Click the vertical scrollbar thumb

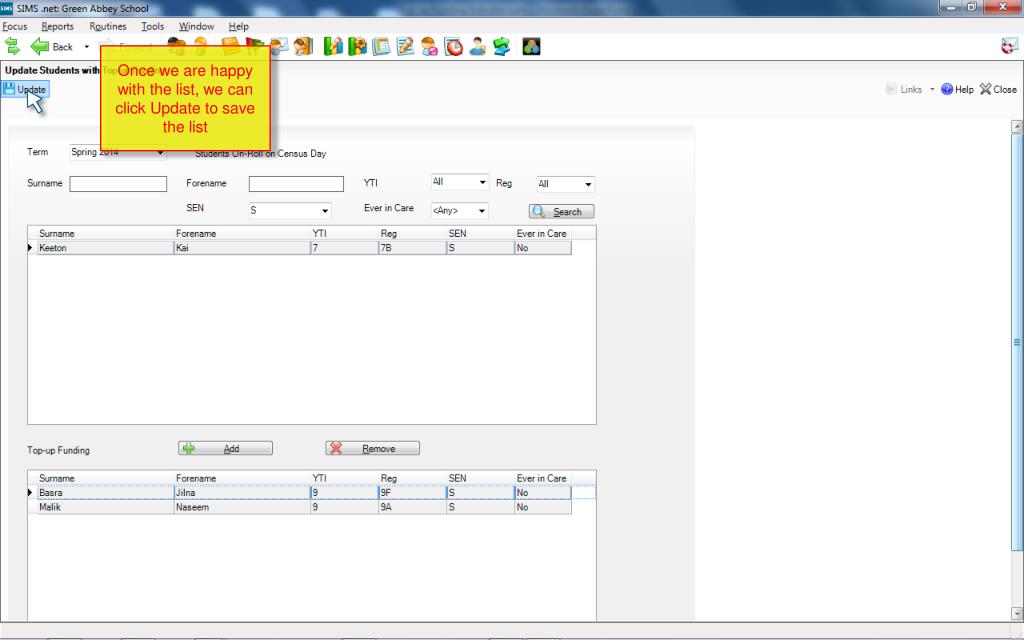tap(1017, 342)
